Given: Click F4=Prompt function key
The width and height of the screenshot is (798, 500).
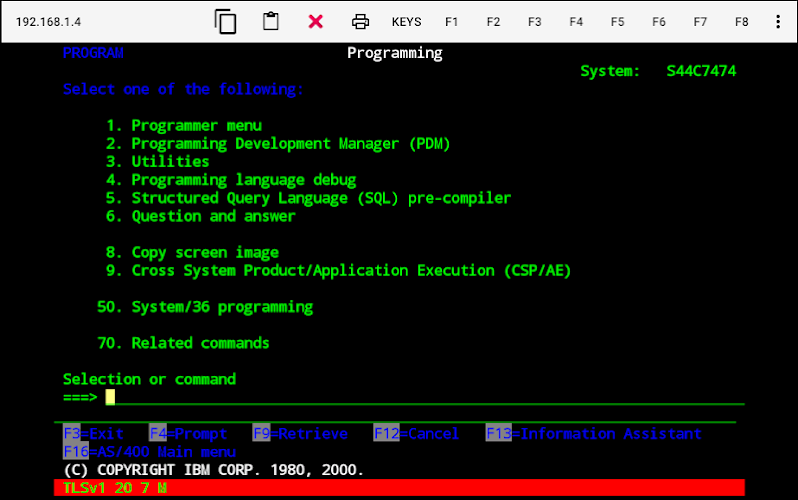Looking at the screenshot, I should point(188,433).
